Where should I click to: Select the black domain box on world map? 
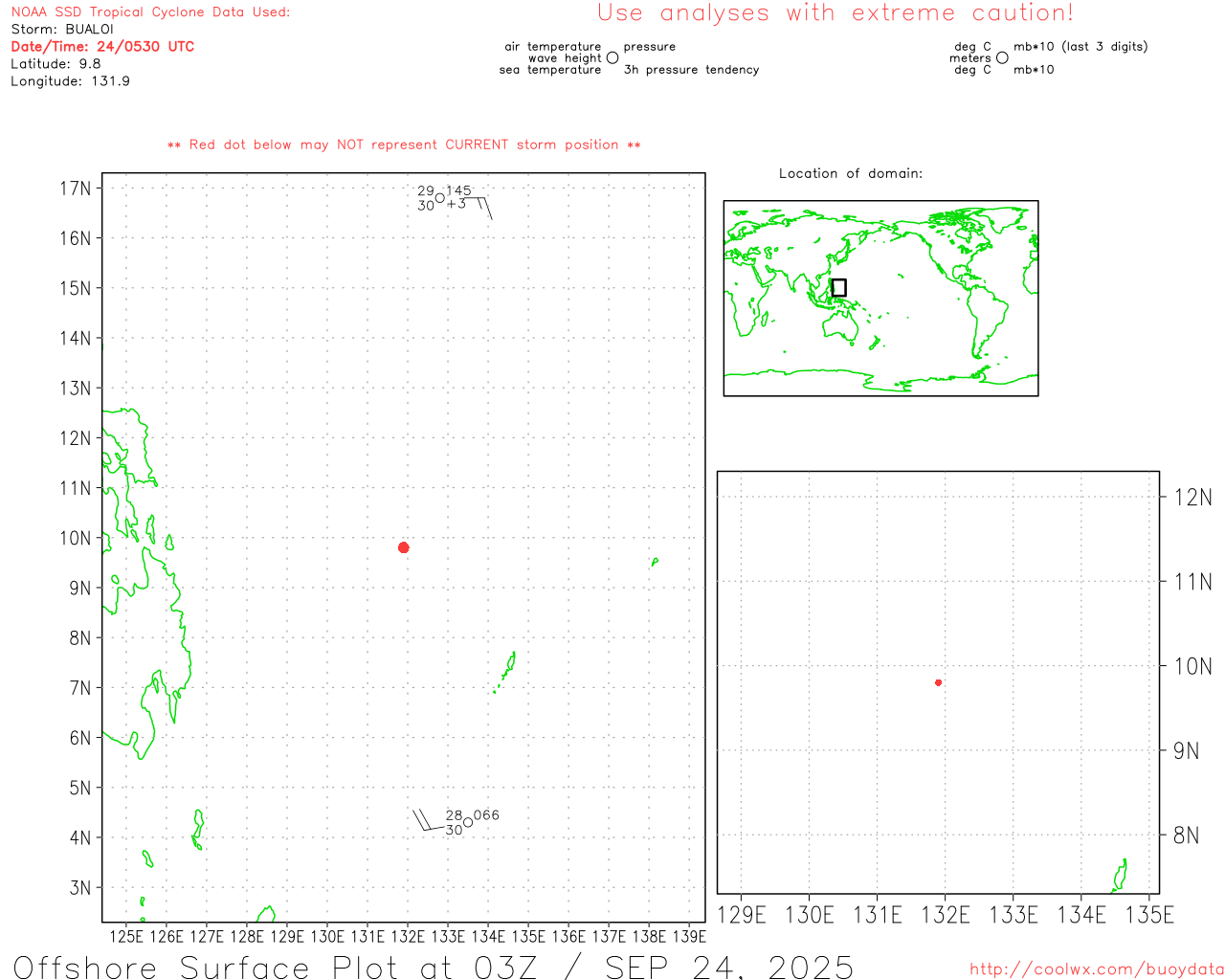pyautogui.click(x=839, y=288)
